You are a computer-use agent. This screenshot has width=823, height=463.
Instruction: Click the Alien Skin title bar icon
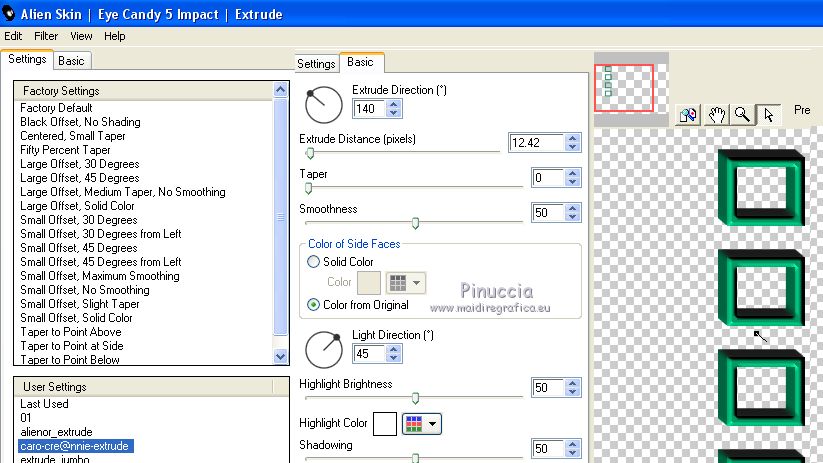coord(8,13)
